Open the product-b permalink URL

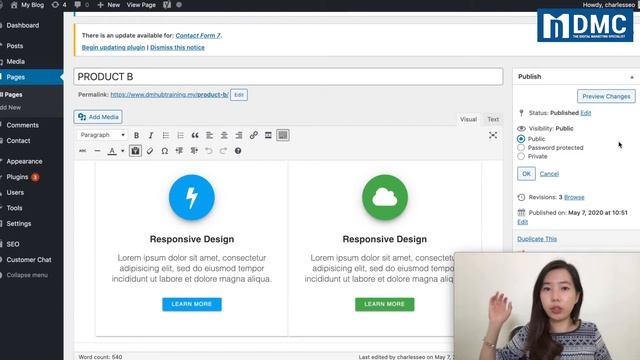(x=169, y=94)
